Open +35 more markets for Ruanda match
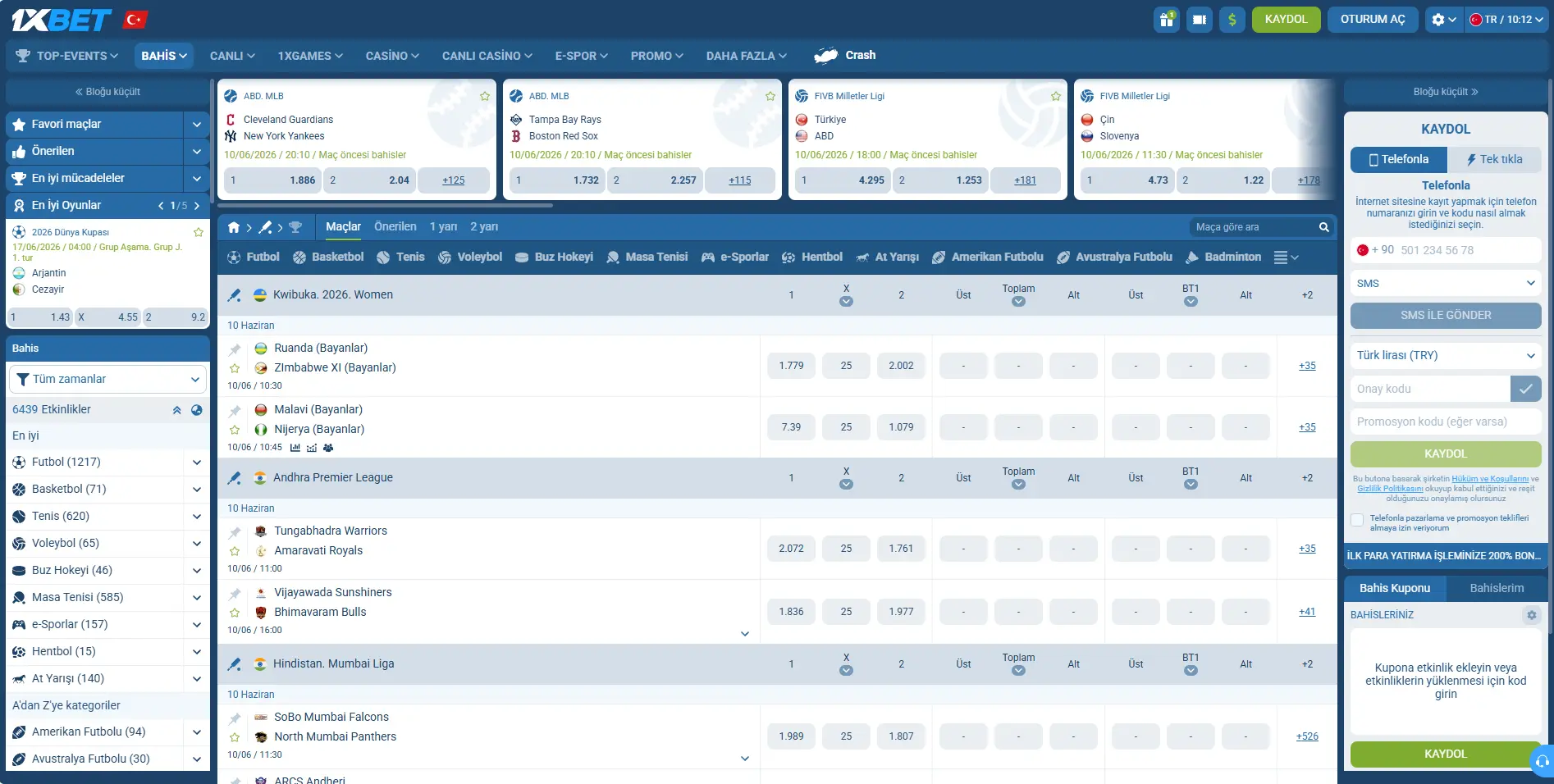 pos(1307,367)
